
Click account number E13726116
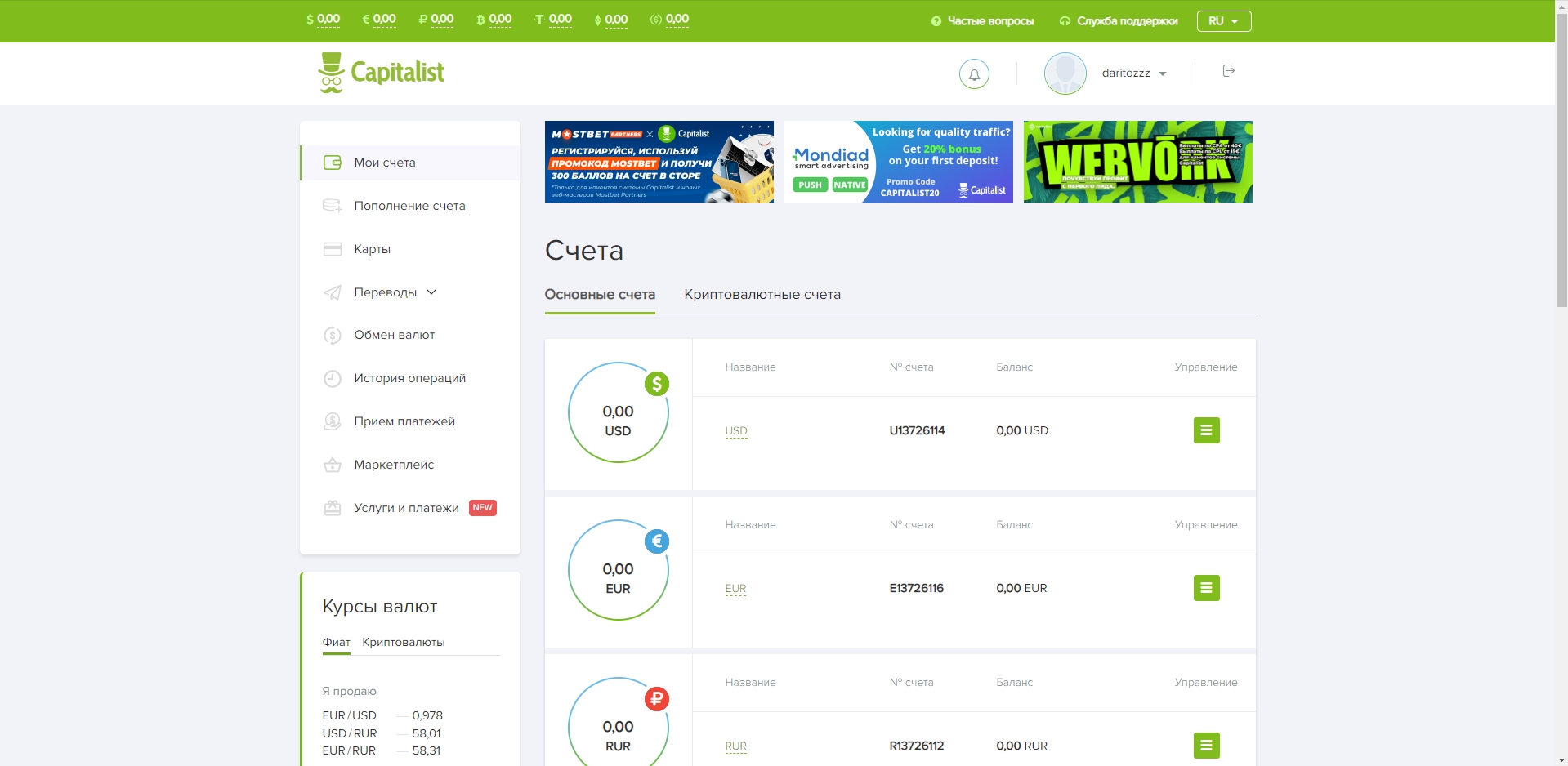point(916,588)
